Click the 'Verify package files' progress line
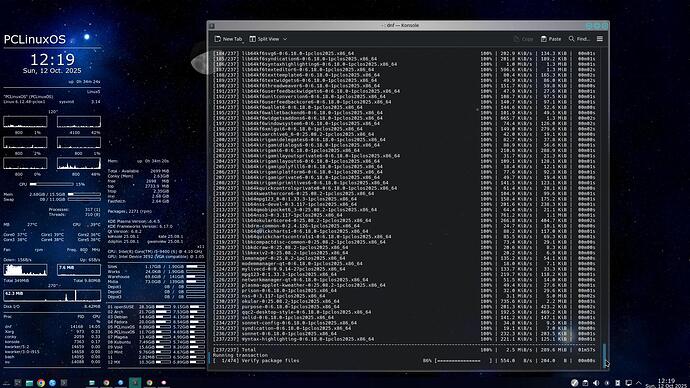The height and width of the screenshot is (388, 690). coord(404,361)
